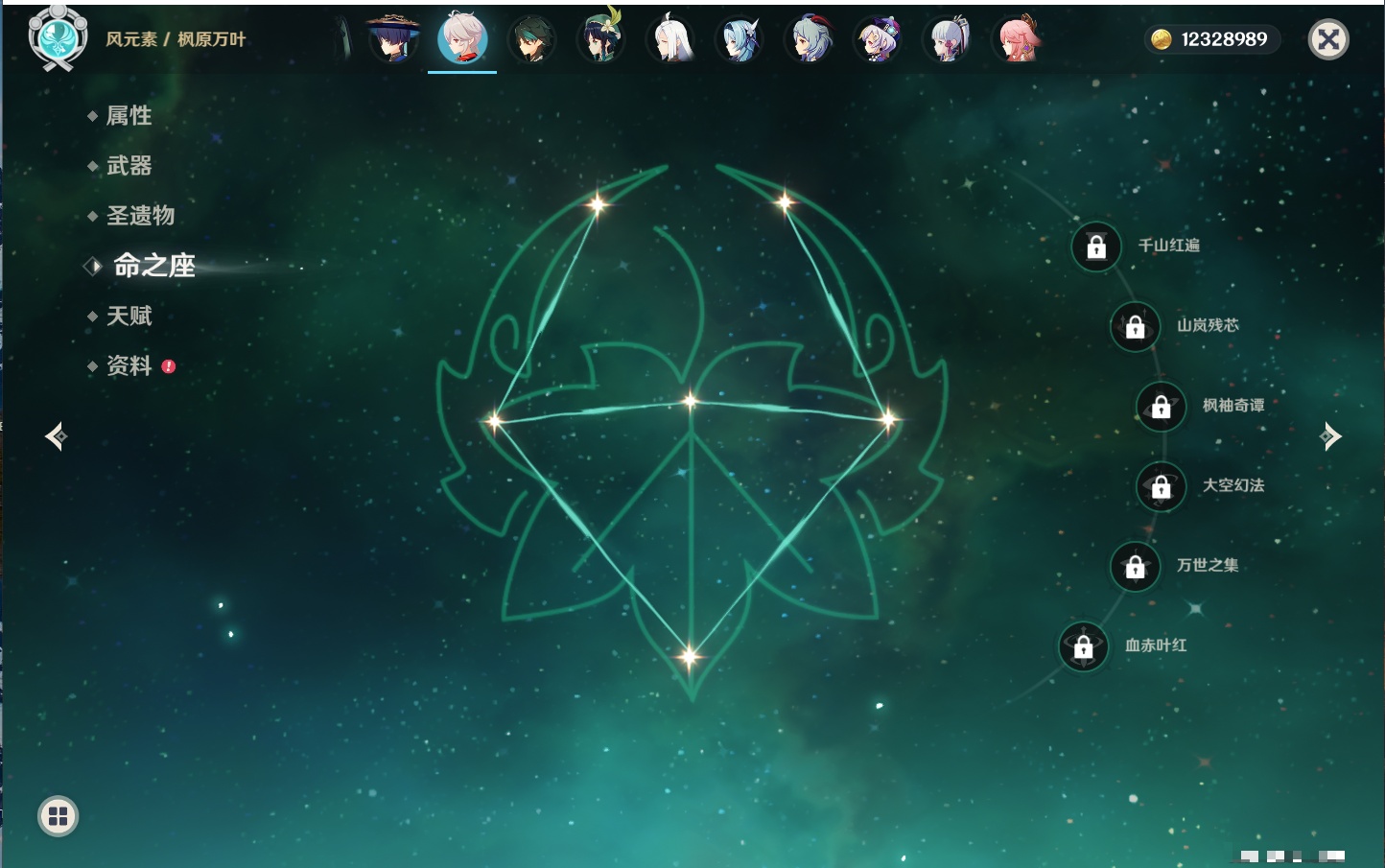Click the 血赤叶红 label
This screenshot has width=1385, height=868.
coord(1156,645)
